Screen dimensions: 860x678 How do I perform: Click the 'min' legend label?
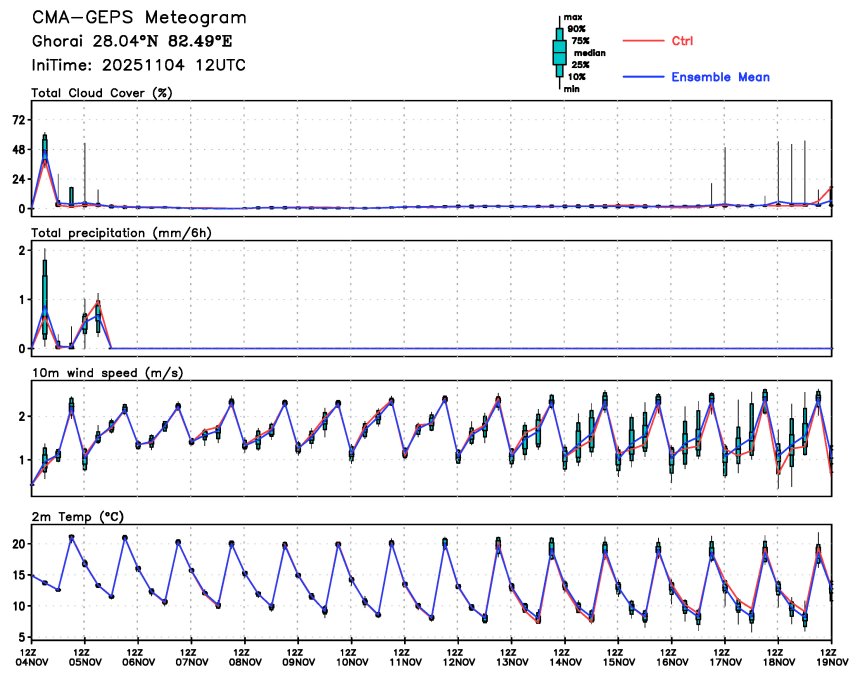(x=572, y=89)
